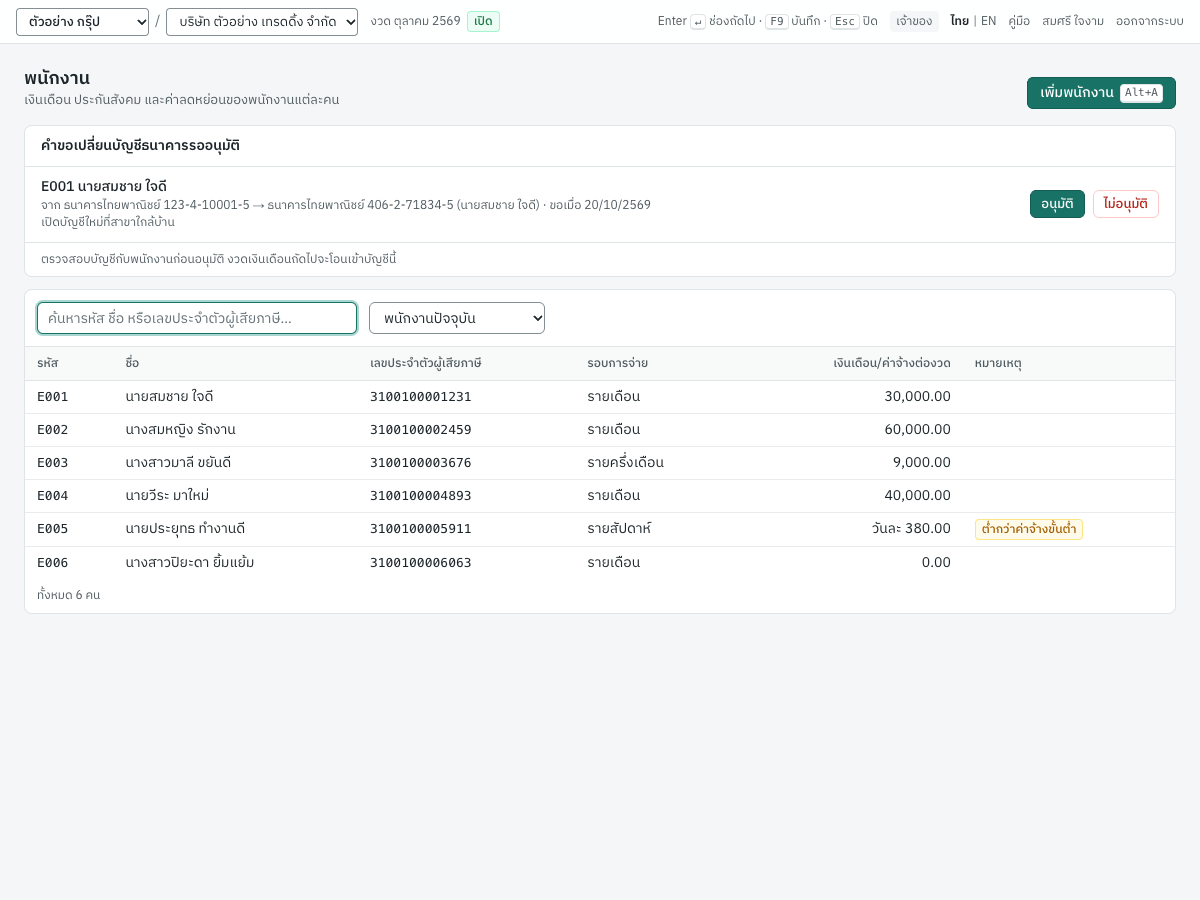1200x900 pixels.
Task: Click ออกจากระบบ to log out
Action: 1150,21
